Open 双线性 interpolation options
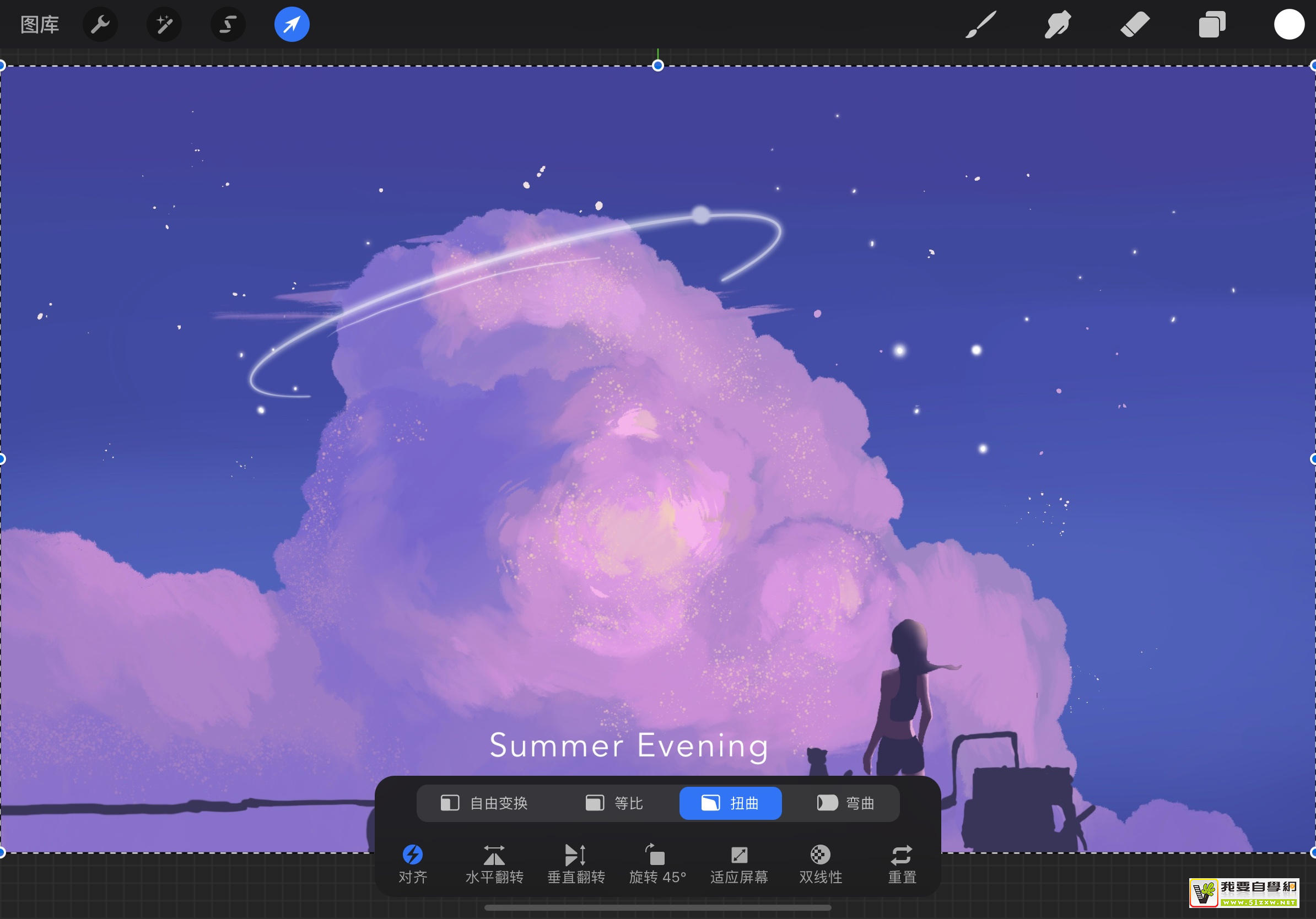Image resolution: width=1316 pixels, height=919 pixels. 820,863
